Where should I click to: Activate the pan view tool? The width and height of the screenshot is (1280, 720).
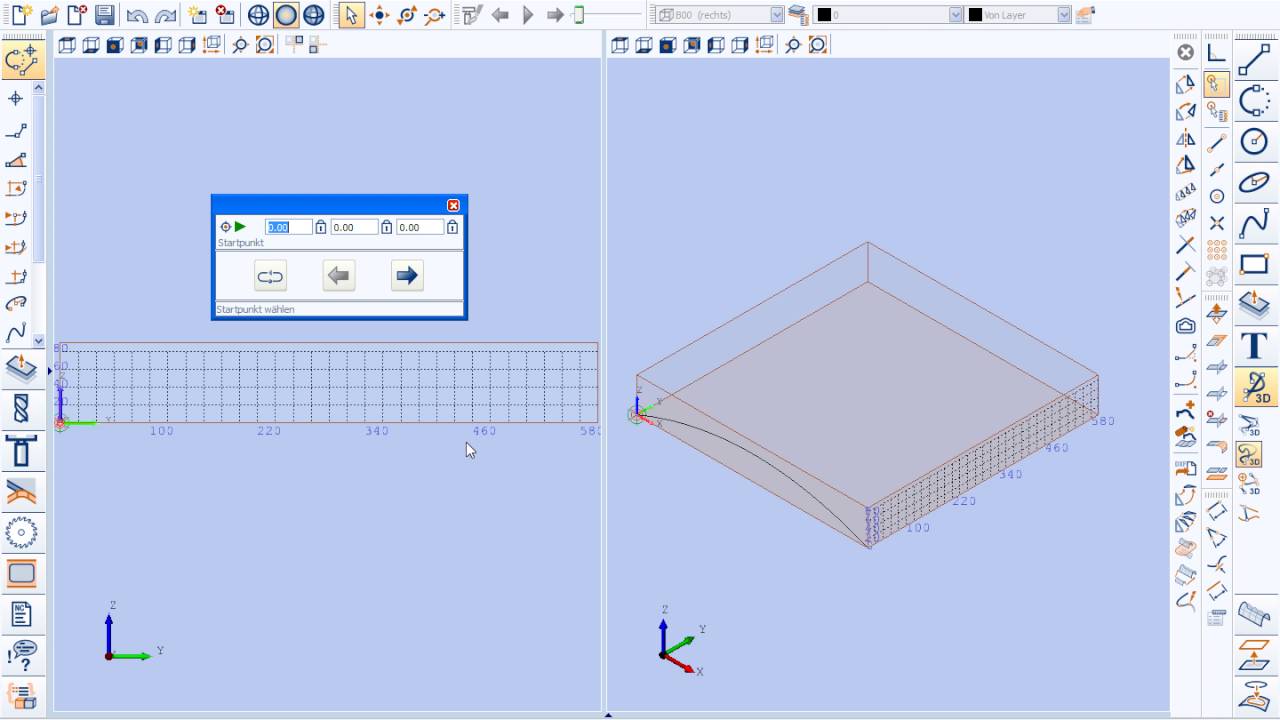coord(380,15)
